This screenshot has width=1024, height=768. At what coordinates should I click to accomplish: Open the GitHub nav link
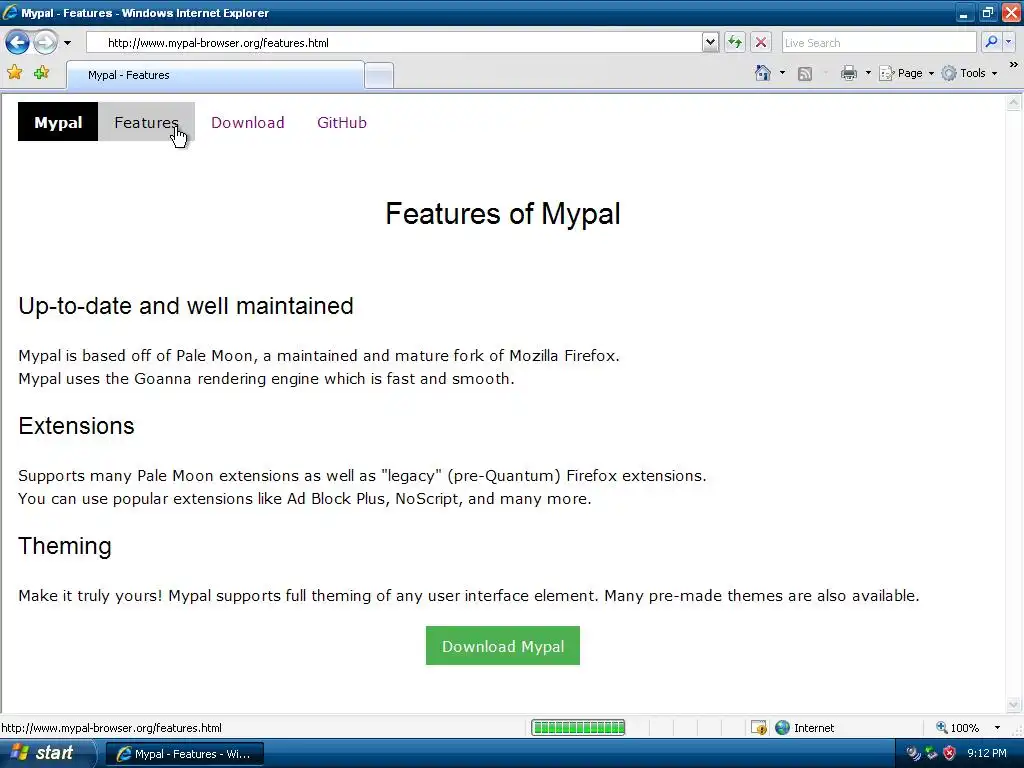pos(342,122)
